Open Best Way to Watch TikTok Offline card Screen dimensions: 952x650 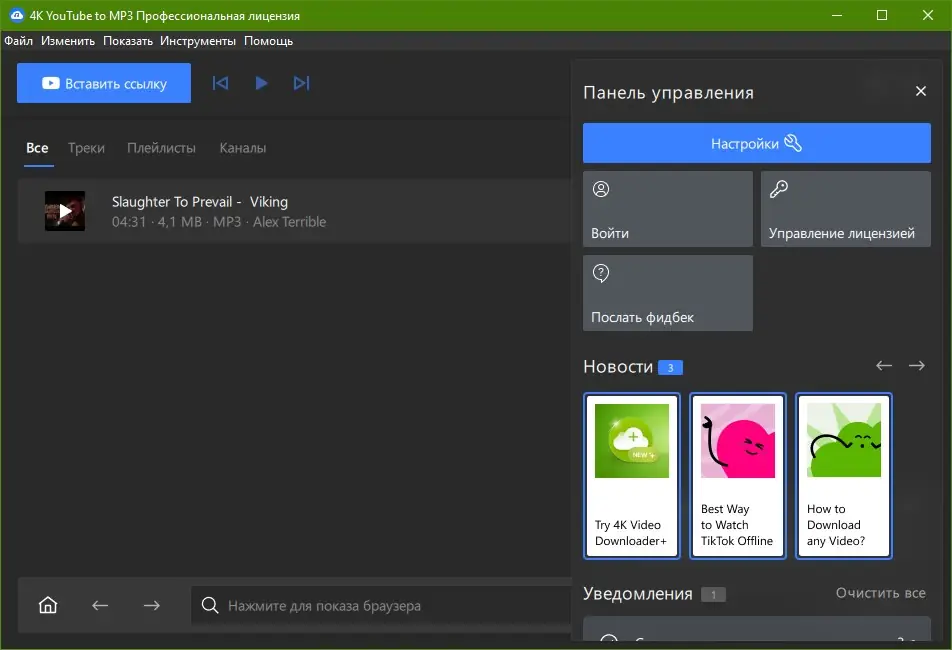[738, 476]
